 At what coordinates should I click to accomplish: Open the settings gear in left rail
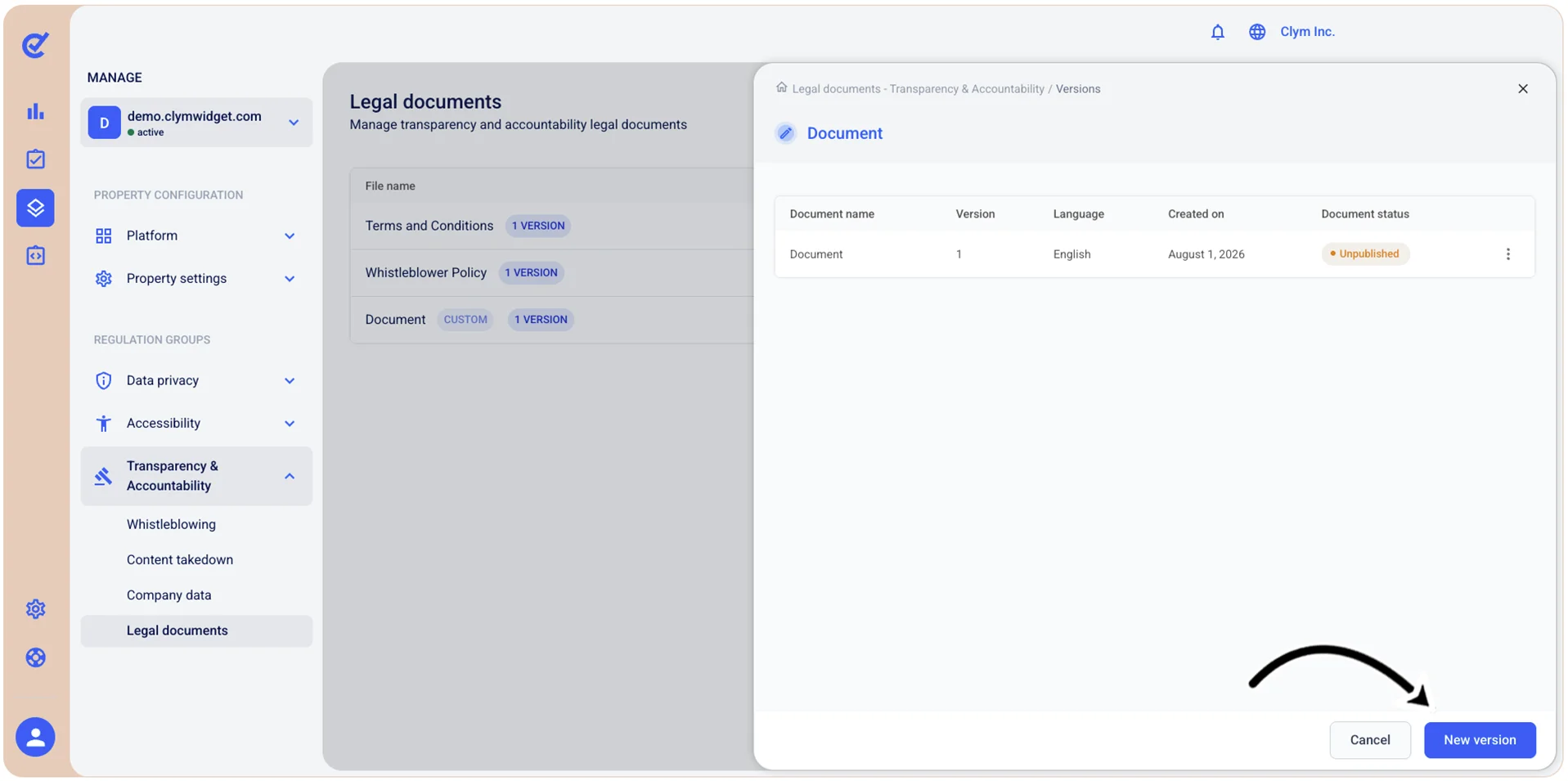(x=35, y=608)
